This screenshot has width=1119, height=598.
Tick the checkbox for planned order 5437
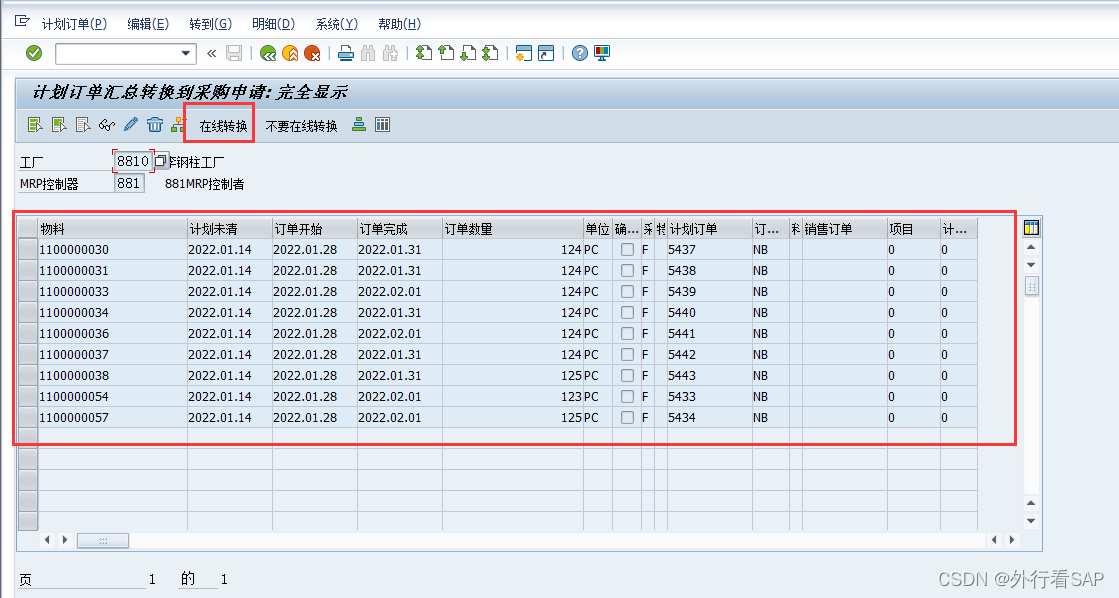point(627,250)
